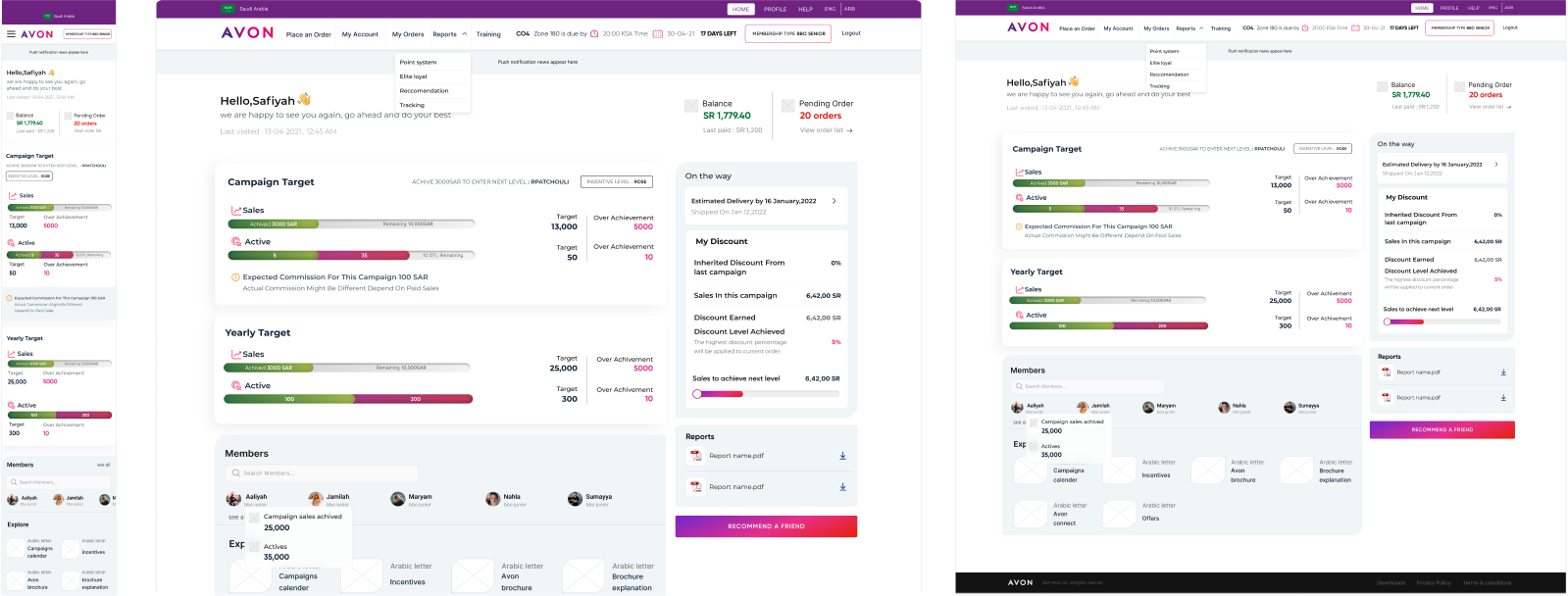The width and height of the screenshot is (1568, 596).
Task: Open the Incentives card in the center mockup Explore
Action: click(x=388, y=575)
